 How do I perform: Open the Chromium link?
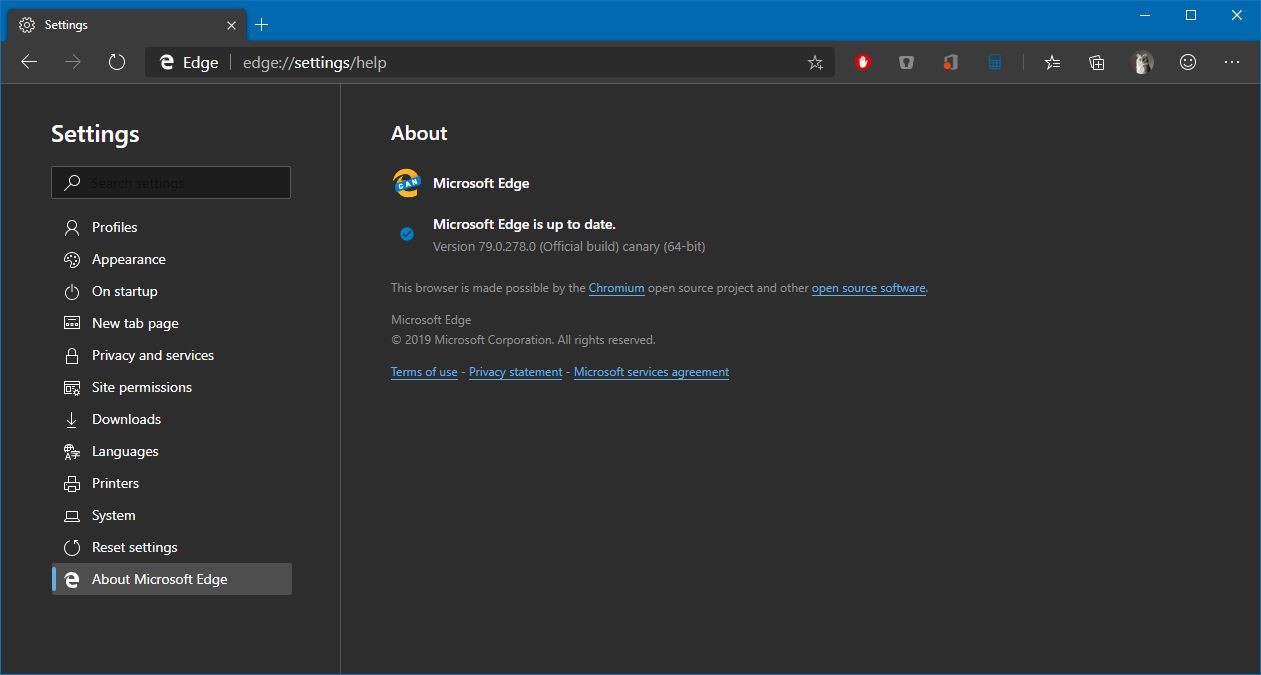click(x=616, y=288)
